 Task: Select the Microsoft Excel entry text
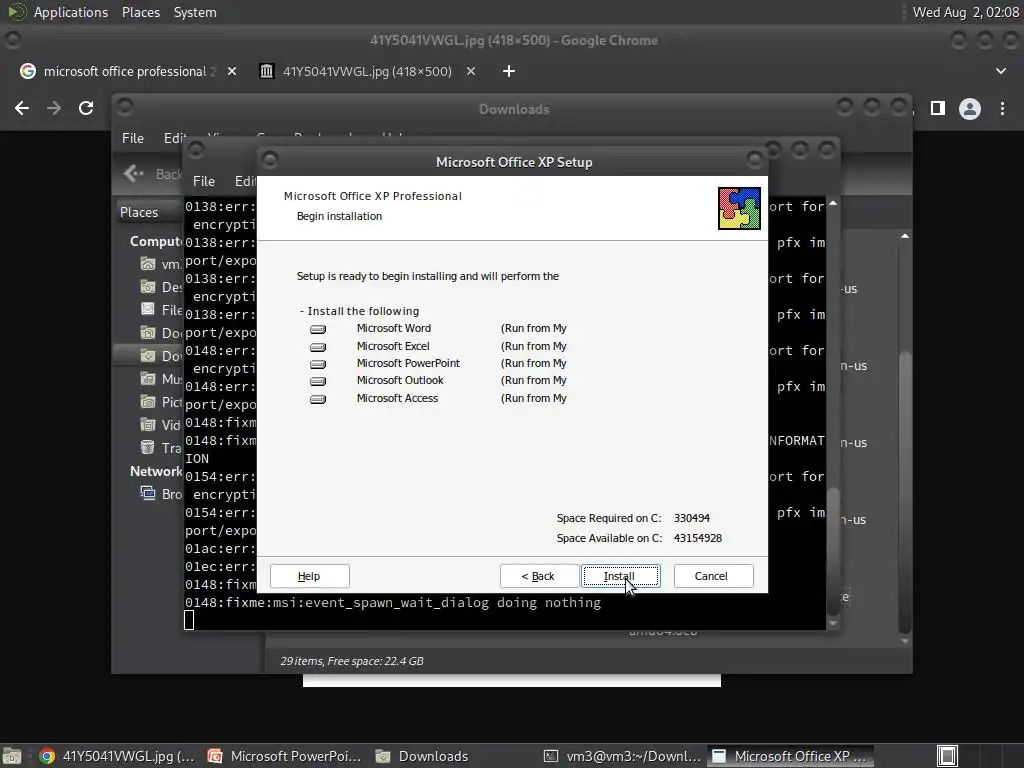point(393,346)
